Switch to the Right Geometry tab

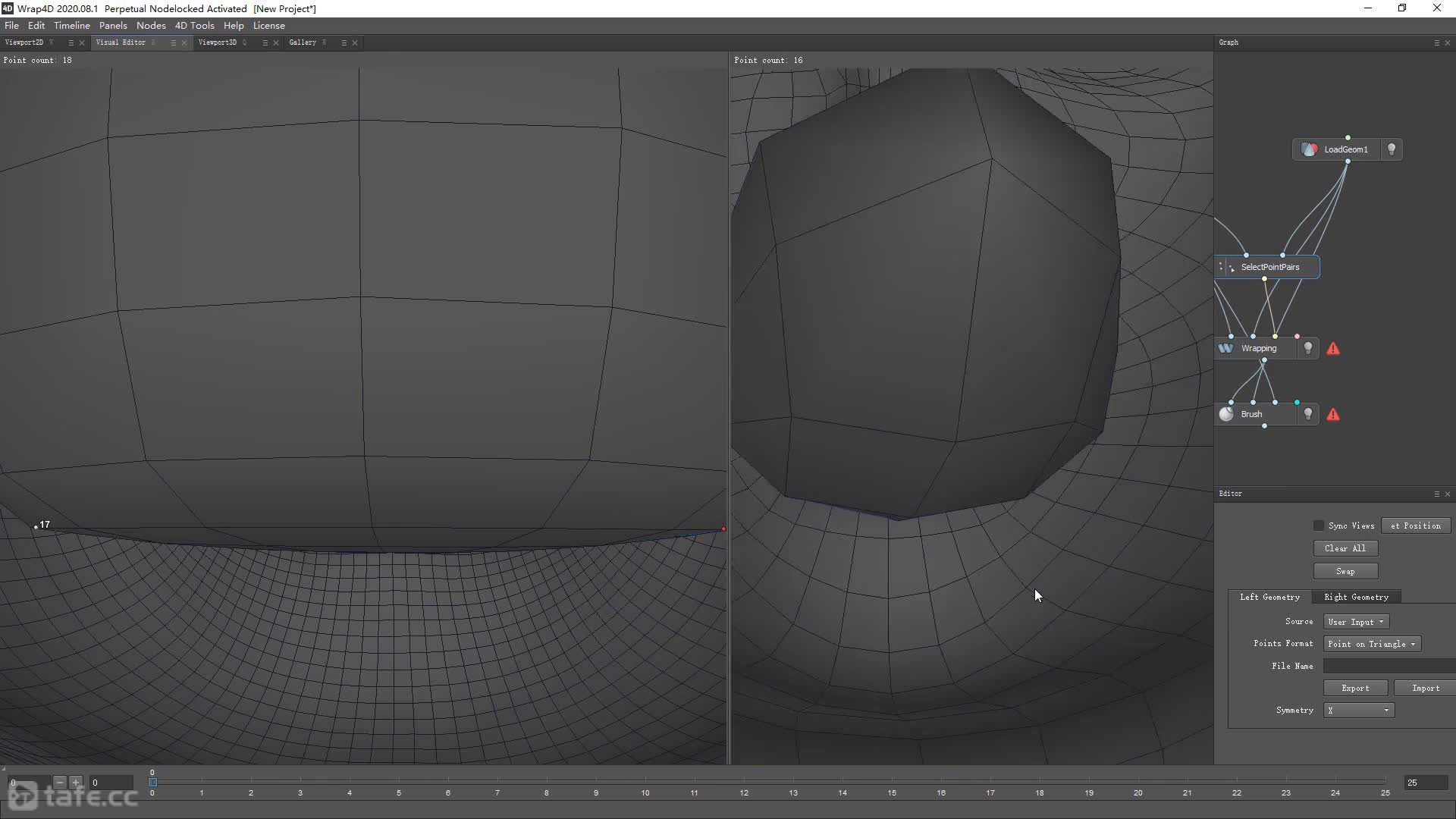coord(1356,597)
